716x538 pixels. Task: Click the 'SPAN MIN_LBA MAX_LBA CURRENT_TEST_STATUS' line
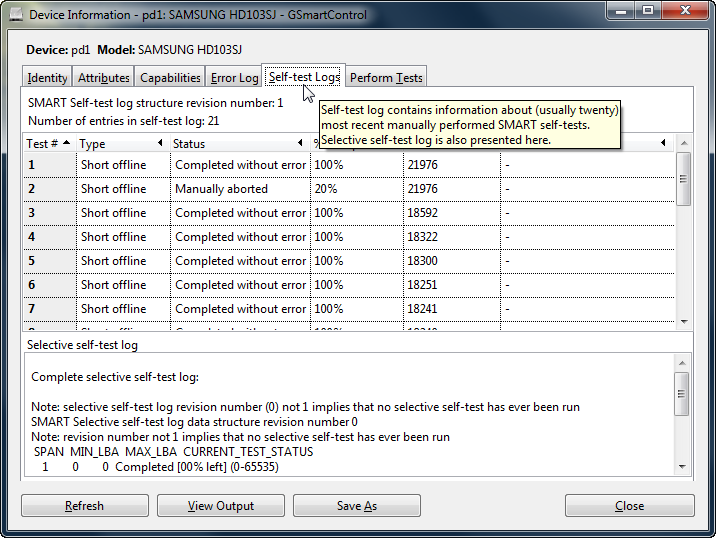pyautogui.click(x=174, y=452)
